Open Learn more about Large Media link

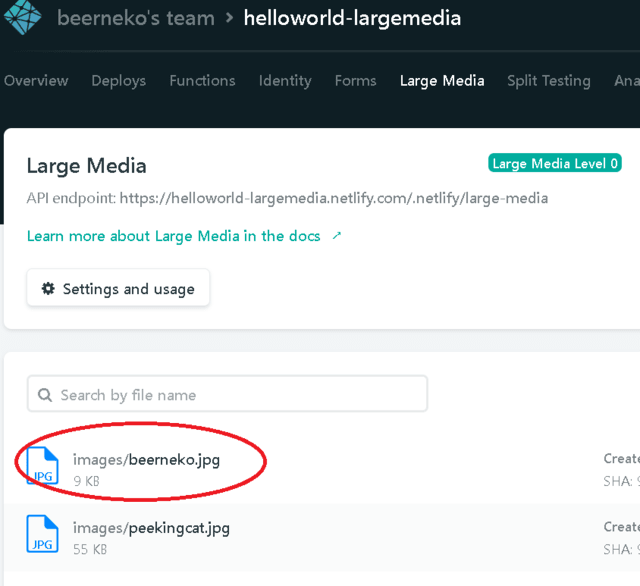coord(174,237)
